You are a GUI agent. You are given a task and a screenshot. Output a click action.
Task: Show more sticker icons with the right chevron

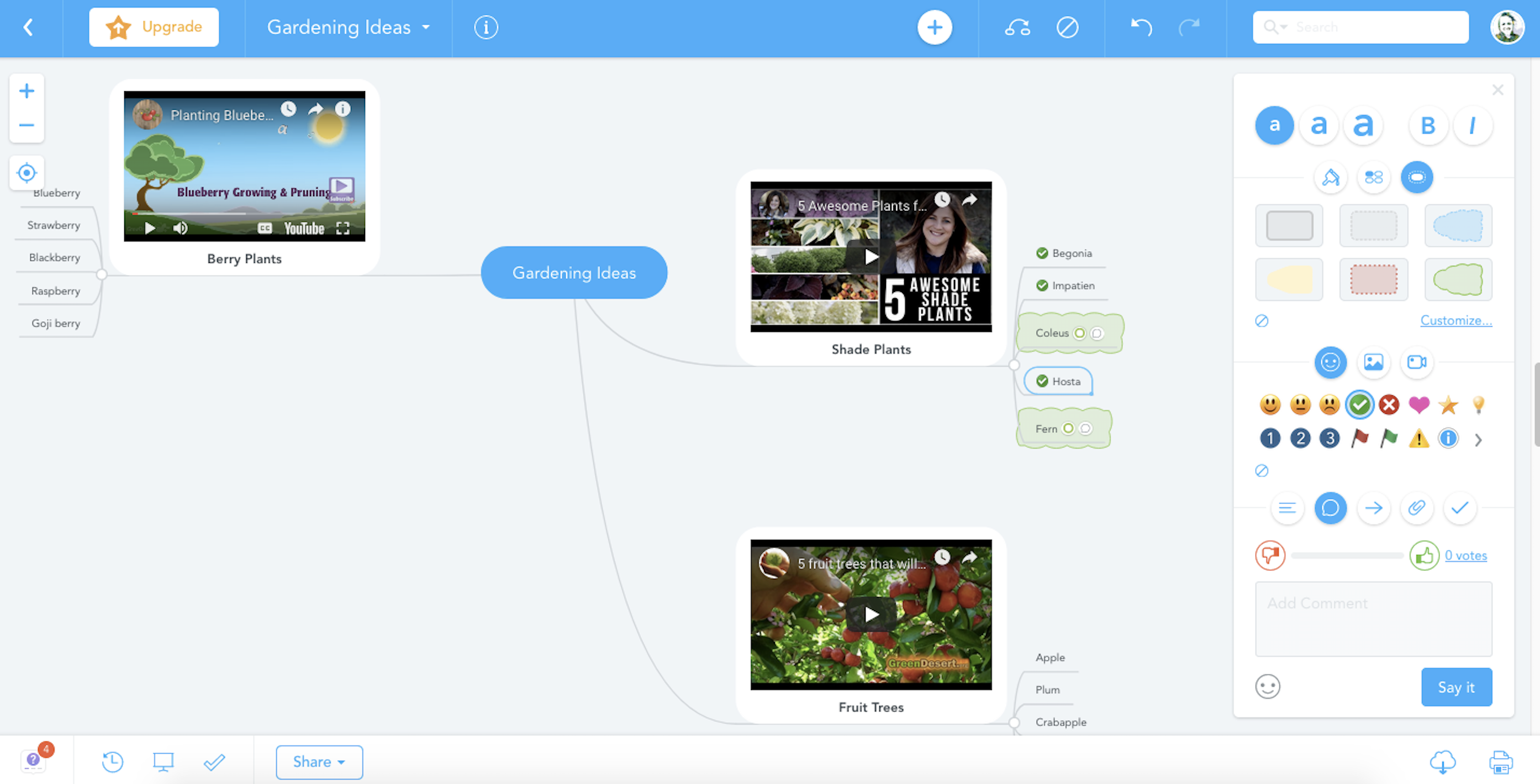[1478, 440]
